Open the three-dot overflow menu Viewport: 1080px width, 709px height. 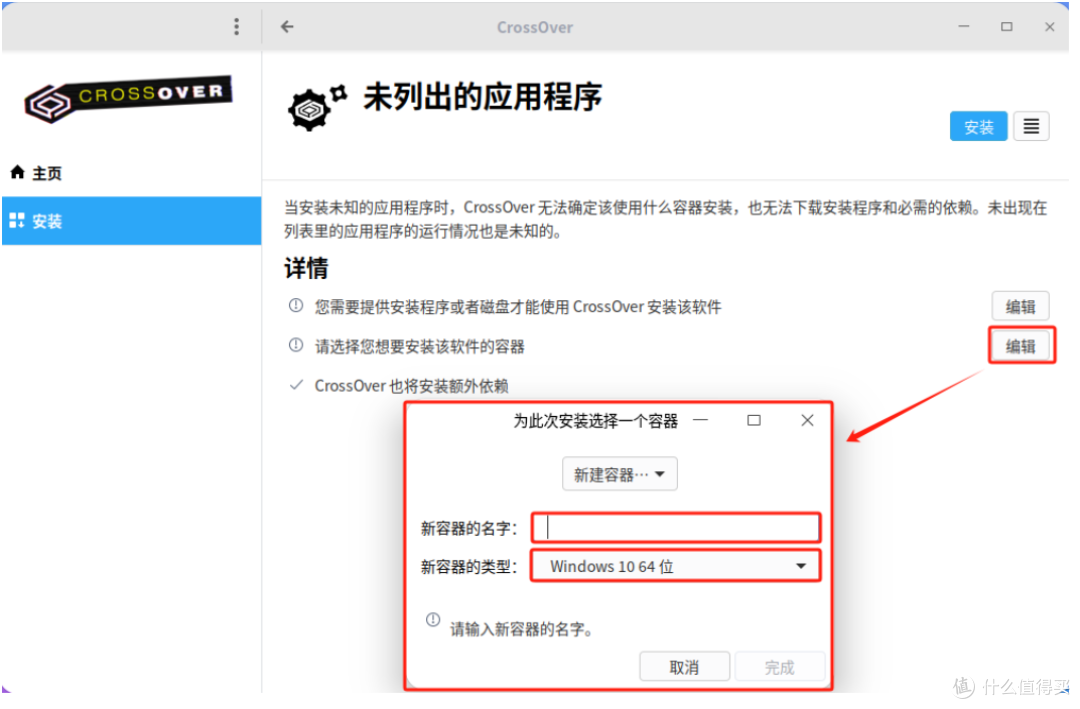[x=237, y=27]
